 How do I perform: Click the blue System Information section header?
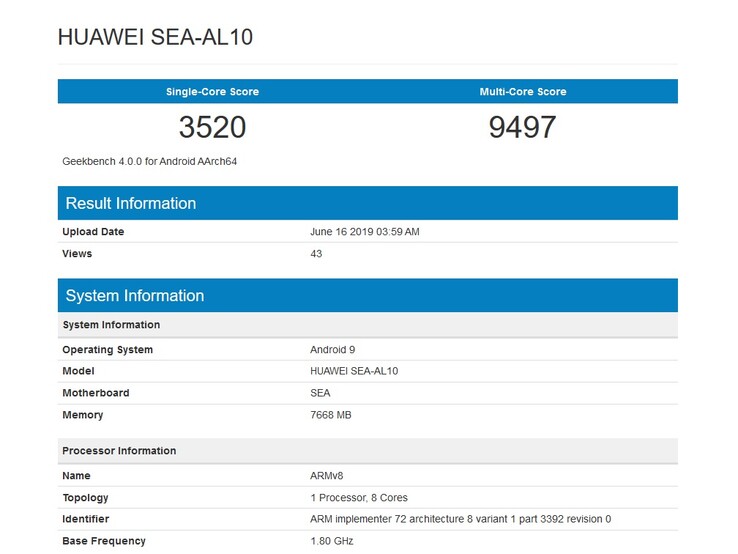click(x=135, y=296)
